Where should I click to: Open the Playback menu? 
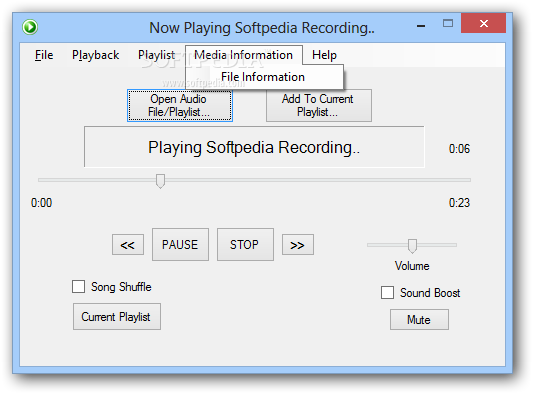(x=96, y=55)
